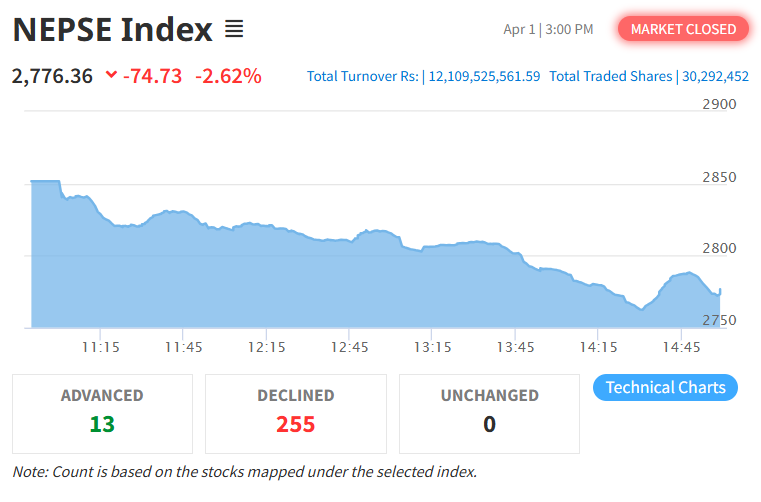Click the red down-arrow change indicator
The image size is (761, 502).
pyautogui.click(x=110, y=75)
